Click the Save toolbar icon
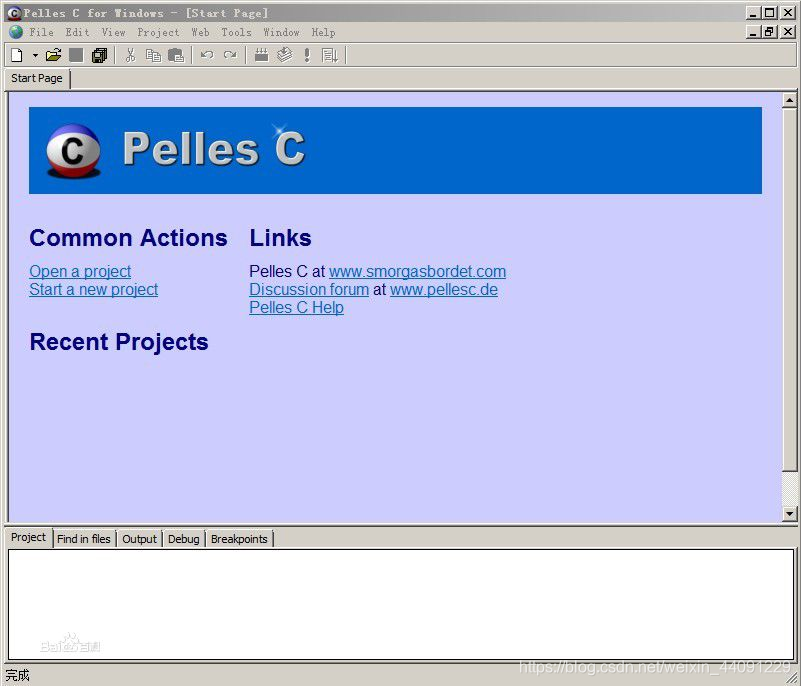Screen dimensions: 801x686 (x=76, y=55)
